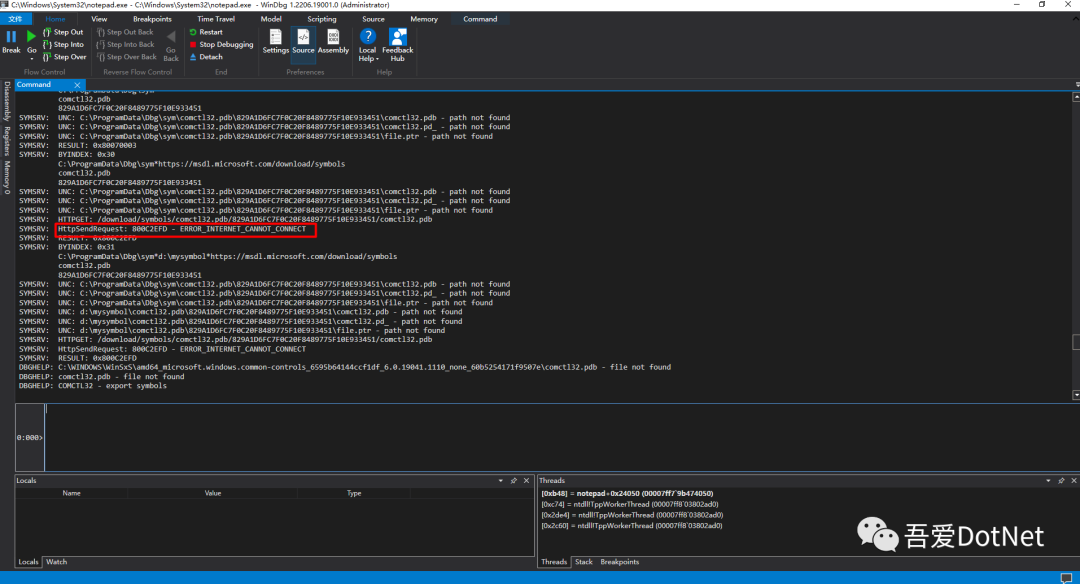Open the Memory ribbon tab
This screenshot has width=1080, height=584.
(x=424, y=19)
